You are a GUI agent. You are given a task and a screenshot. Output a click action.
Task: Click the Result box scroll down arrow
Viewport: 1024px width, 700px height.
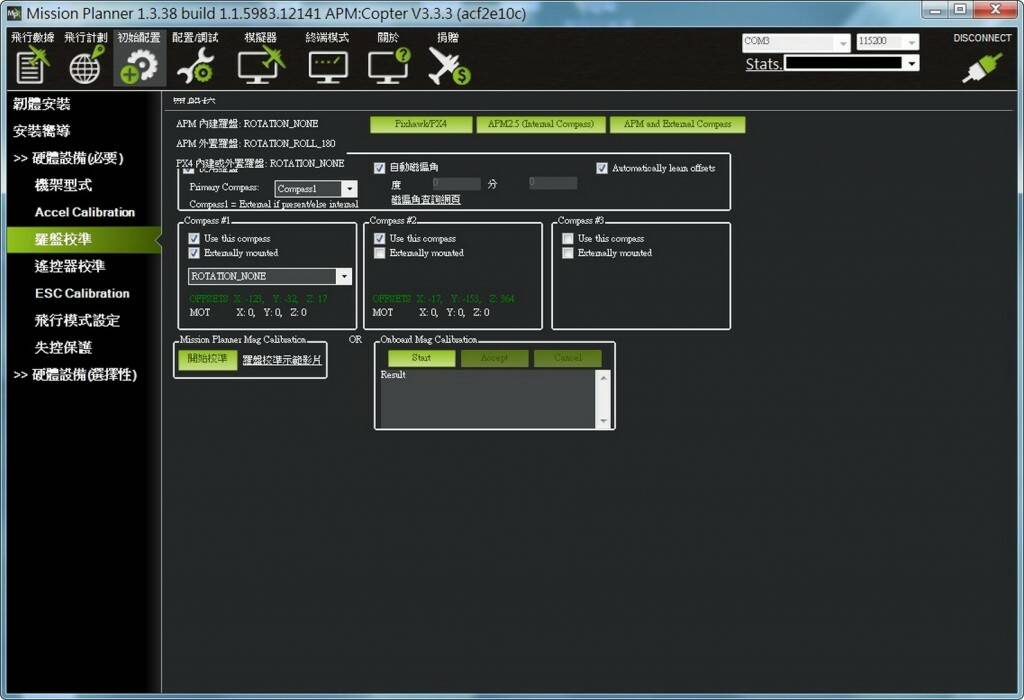pyautogui.click(x=603, y=421)
